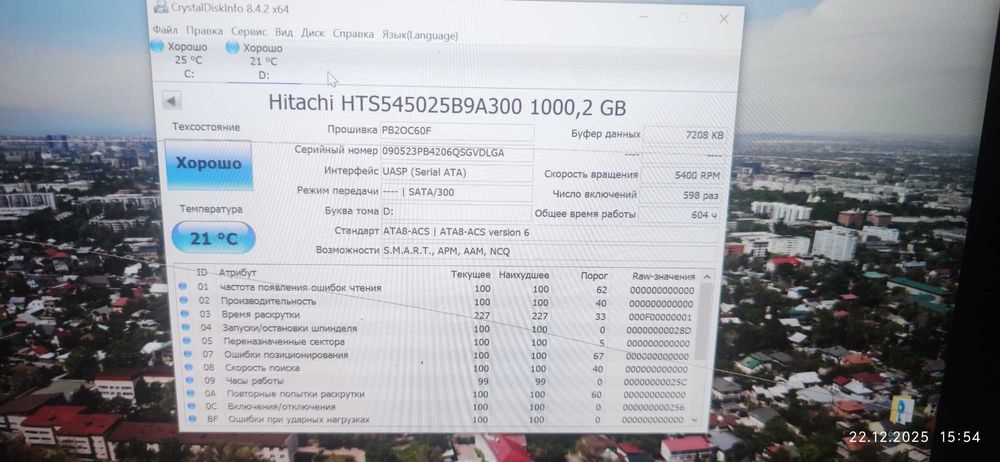Select attribute 'Производительность'
This screenshot has height=462, width=1000.
[268, 301]
